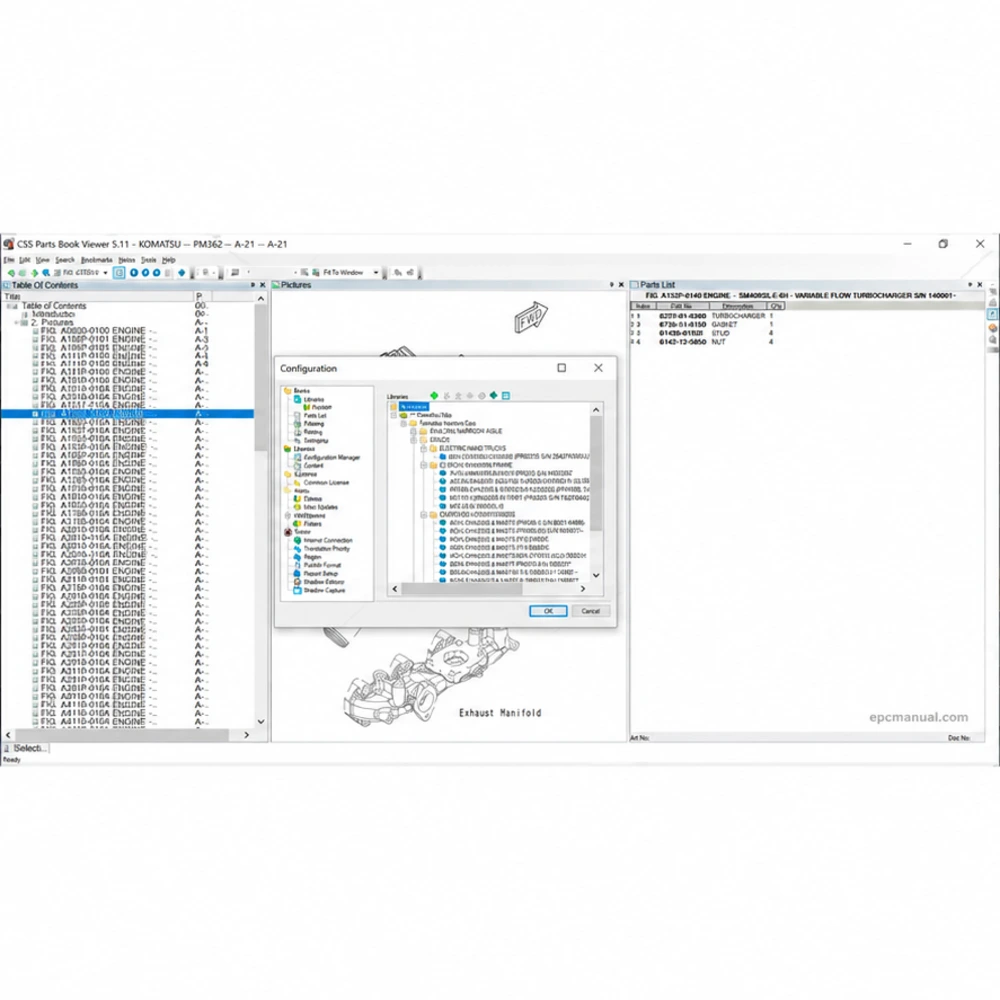Viewport: 1000px width, 1000px height.
Task: Click orange globe icon on right sidebar
Action: 993,328
